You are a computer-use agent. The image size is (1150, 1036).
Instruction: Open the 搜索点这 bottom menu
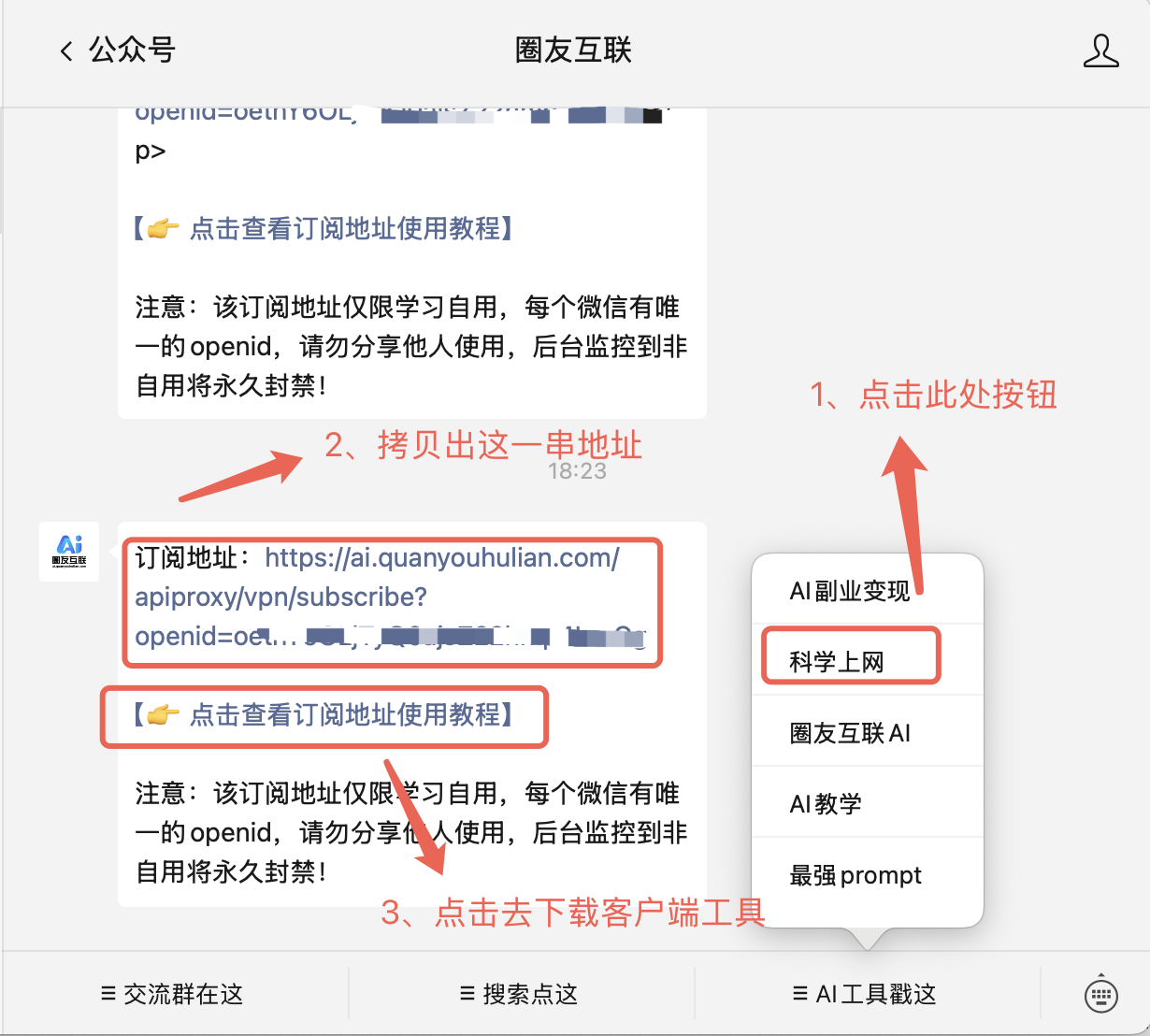(x=520, y=994)
